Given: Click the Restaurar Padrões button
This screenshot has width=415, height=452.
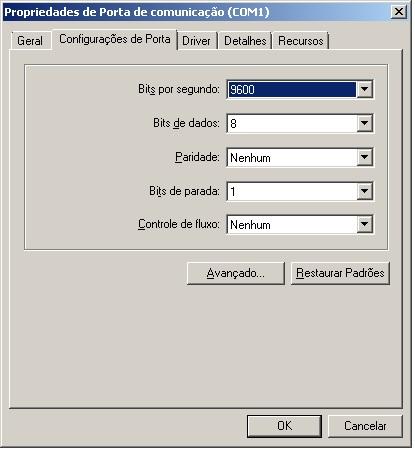Looking at the screenshot, I should click(340, 273).
